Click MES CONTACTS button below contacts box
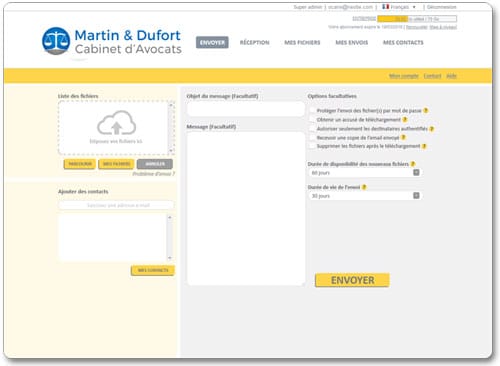Screen dimensions: 500x366 [x=153, y=270]
